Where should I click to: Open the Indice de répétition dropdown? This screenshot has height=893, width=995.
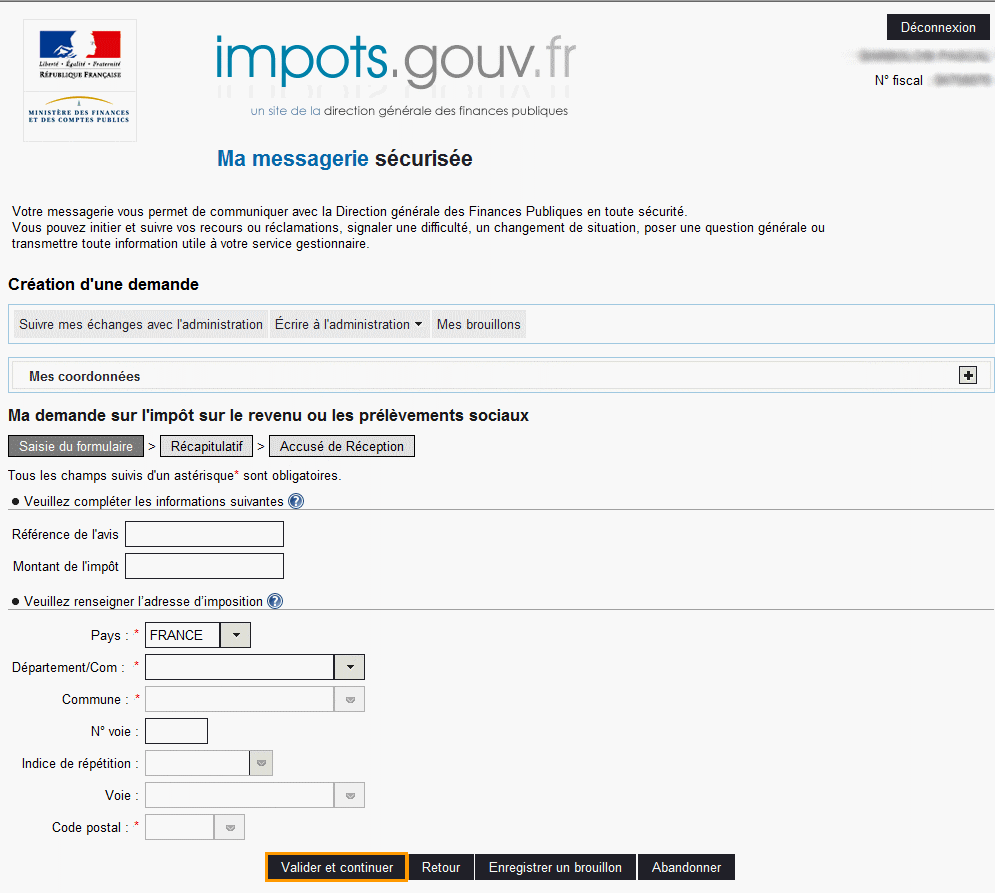[261, 763]
